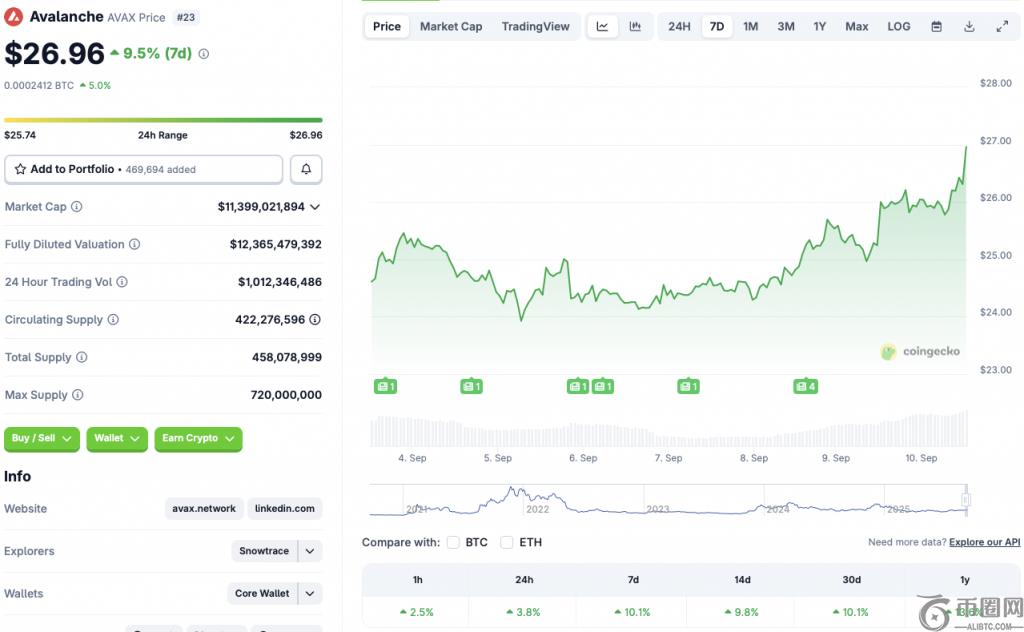
Task: Open Explorers dropdown next to Snowtrace
Action: tap(310, 551)
